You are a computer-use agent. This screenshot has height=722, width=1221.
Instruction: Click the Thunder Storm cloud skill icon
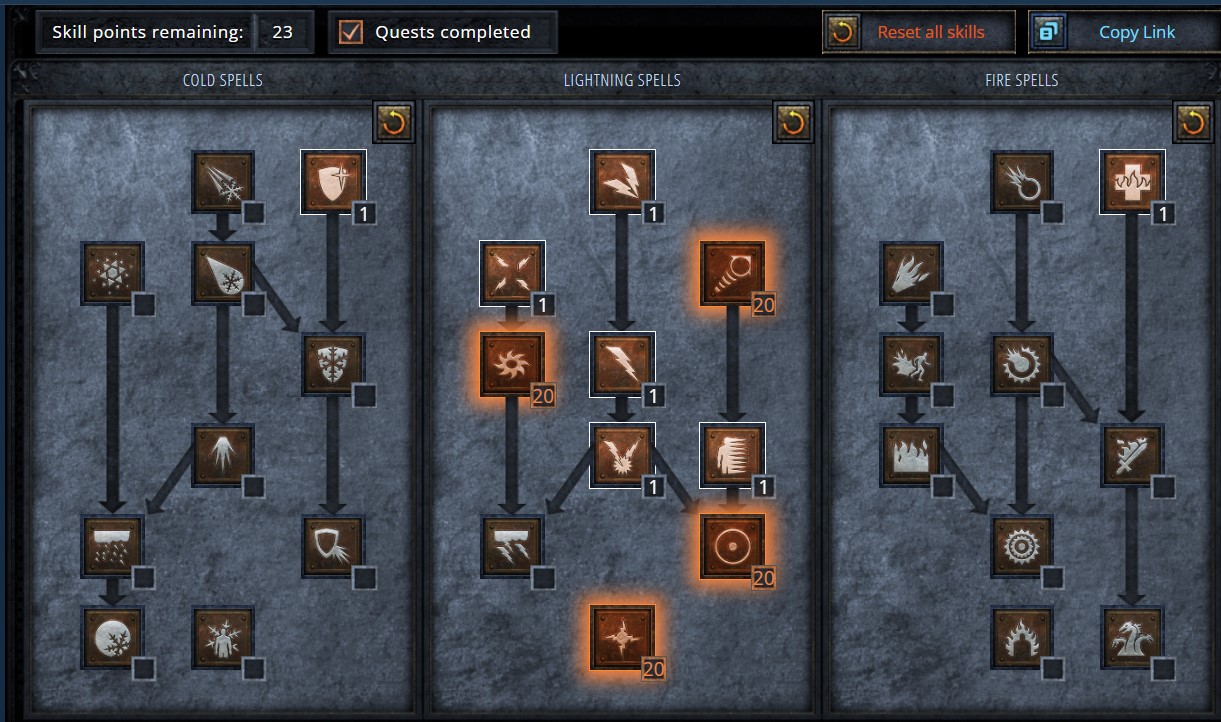(512, 546)
